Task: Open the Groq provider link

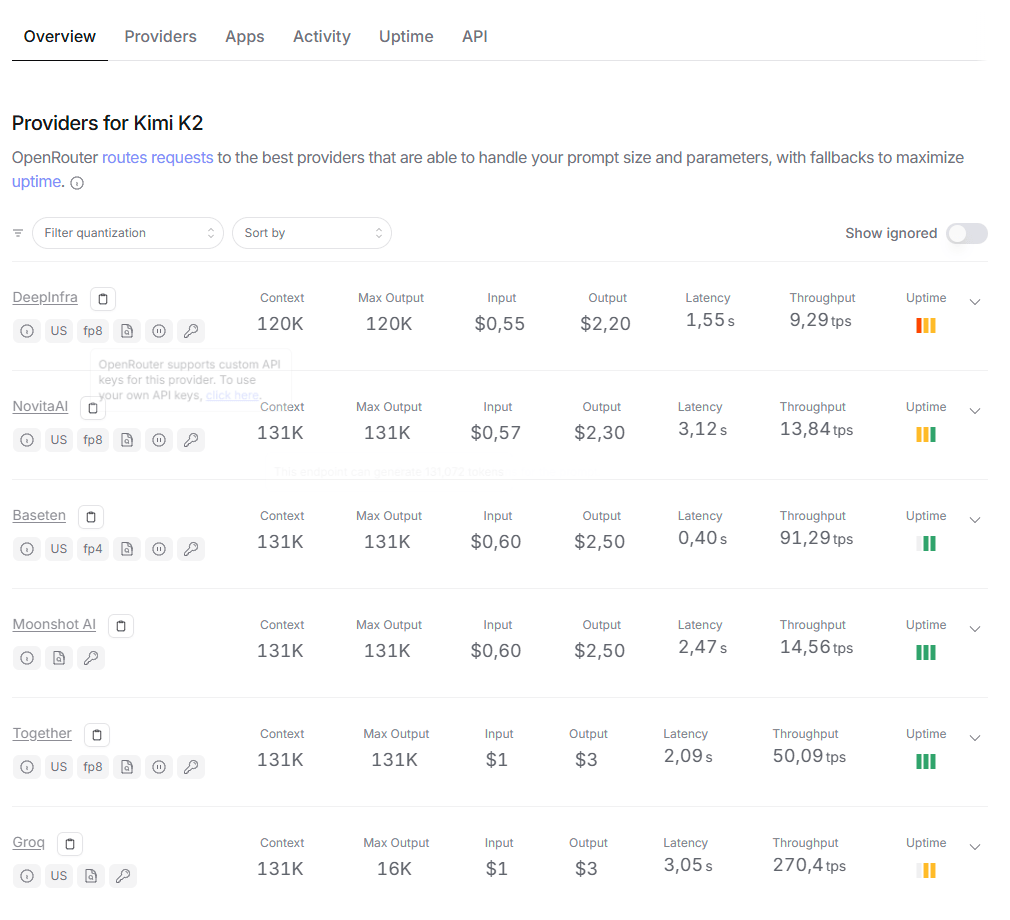Action: [x=28, y=842]
